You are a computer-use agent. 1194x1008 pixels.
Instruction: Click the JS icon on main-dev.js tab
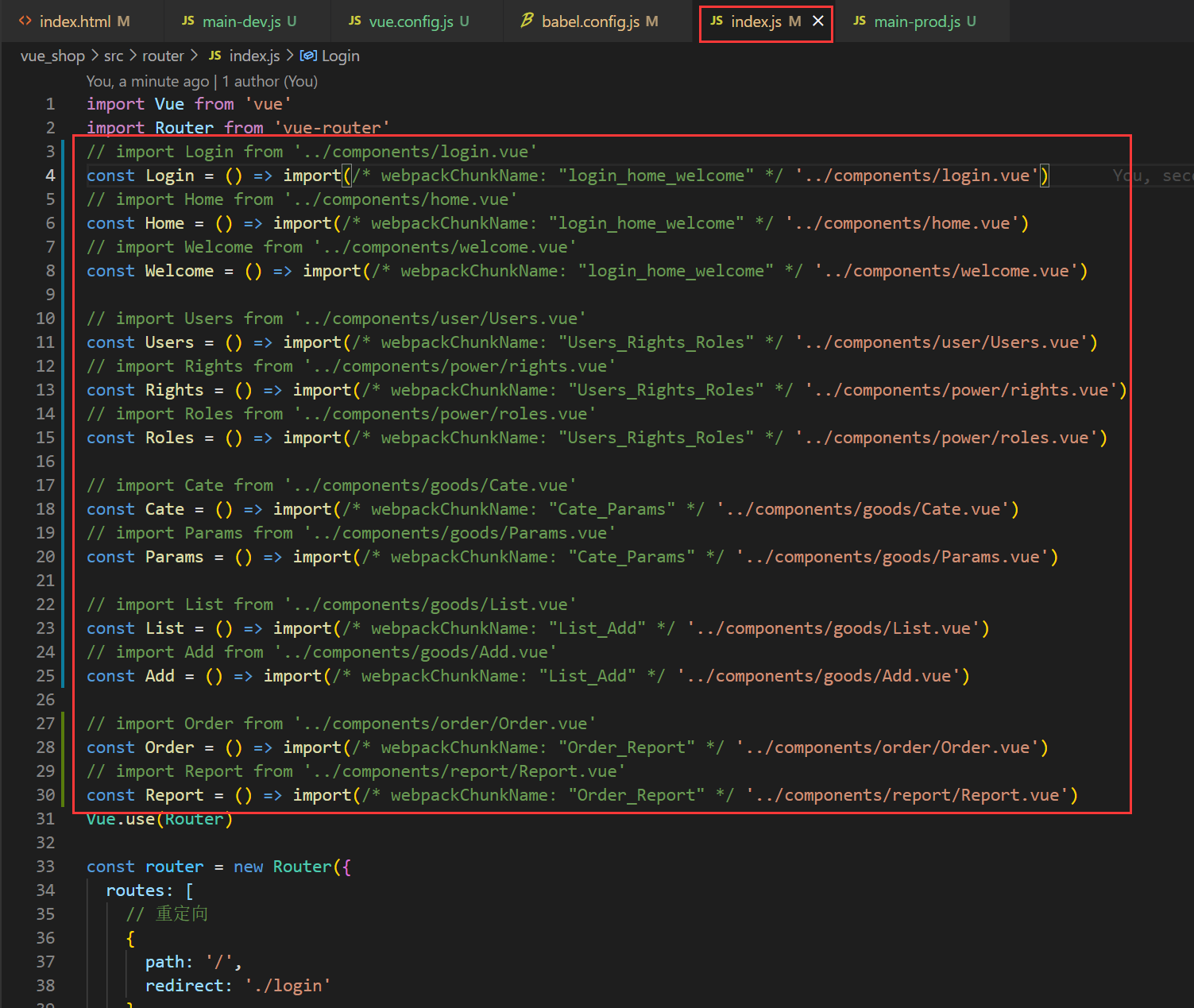click(x=188, y=21)
